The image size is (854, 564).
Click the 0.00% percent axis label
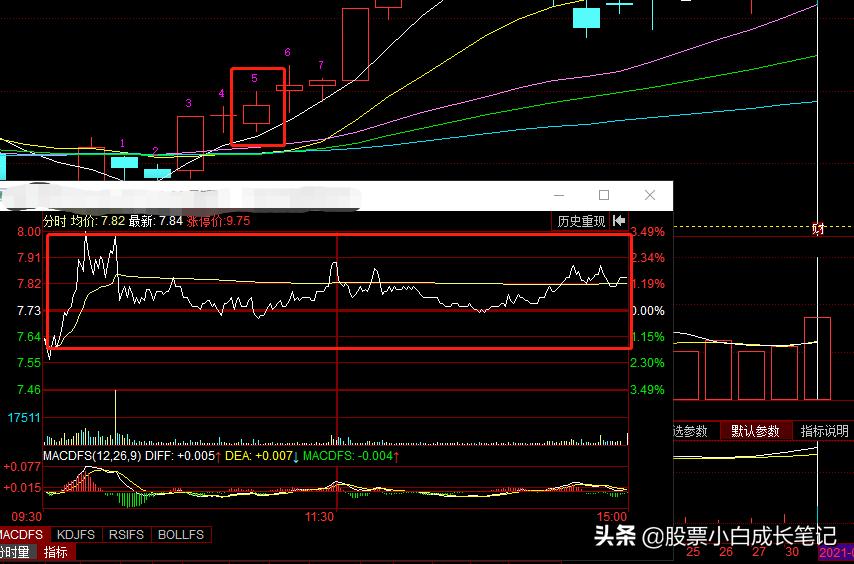pos(648,310)
